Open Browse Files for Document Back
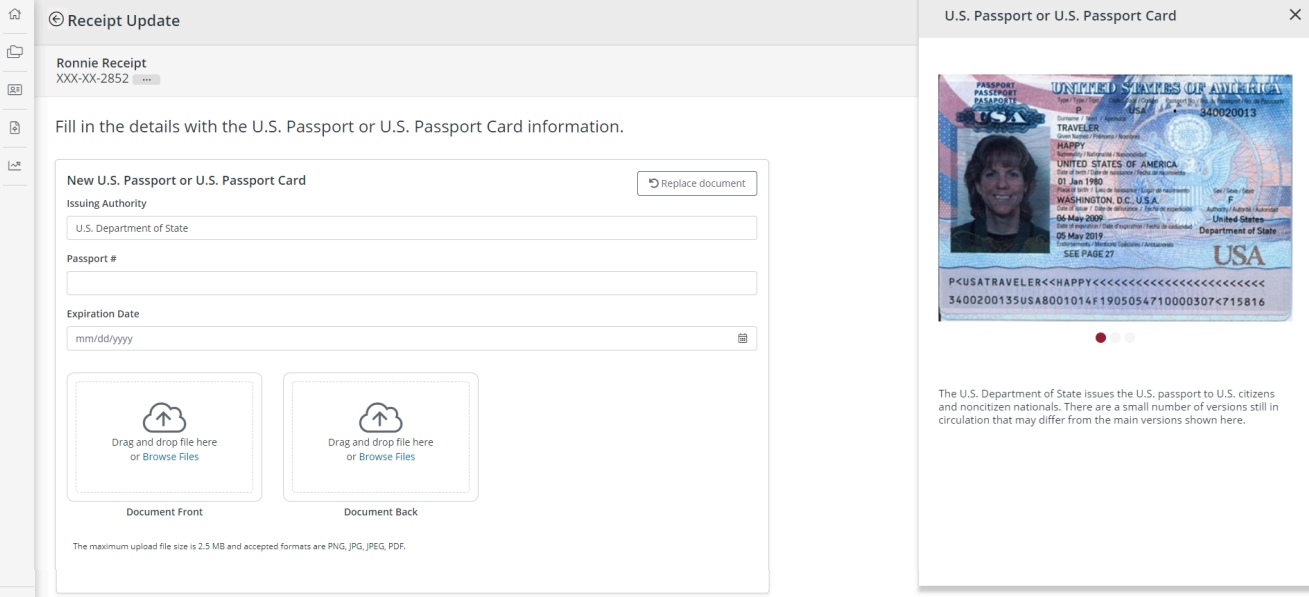The image size is (1309, 597). coord(387,456)
